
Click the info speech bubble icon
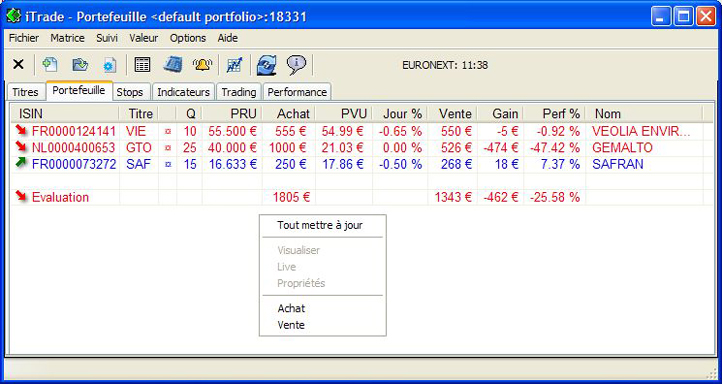(x=296, y=65)
